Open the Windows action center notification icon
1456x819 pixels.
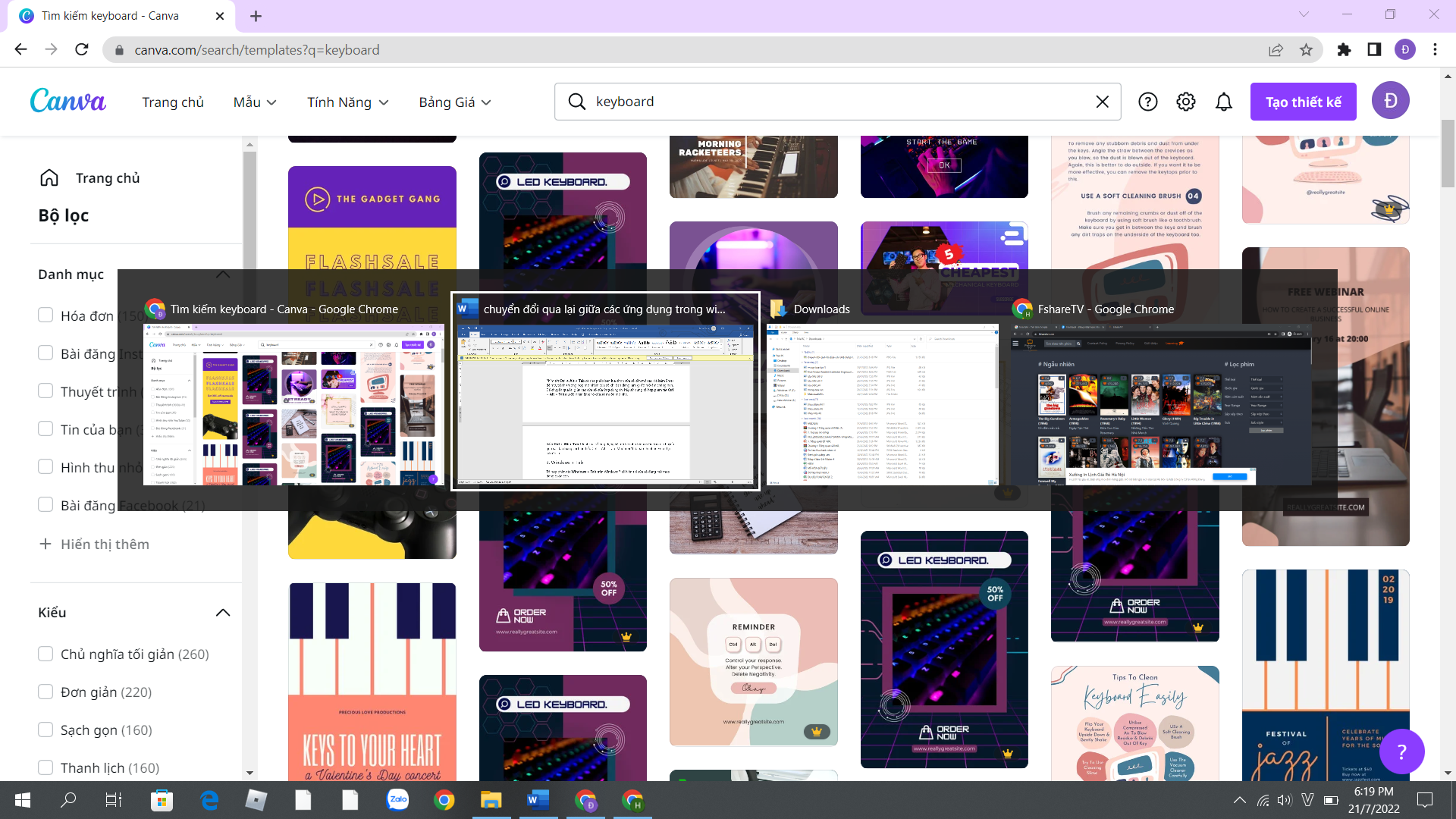(x=1425, y=800)
